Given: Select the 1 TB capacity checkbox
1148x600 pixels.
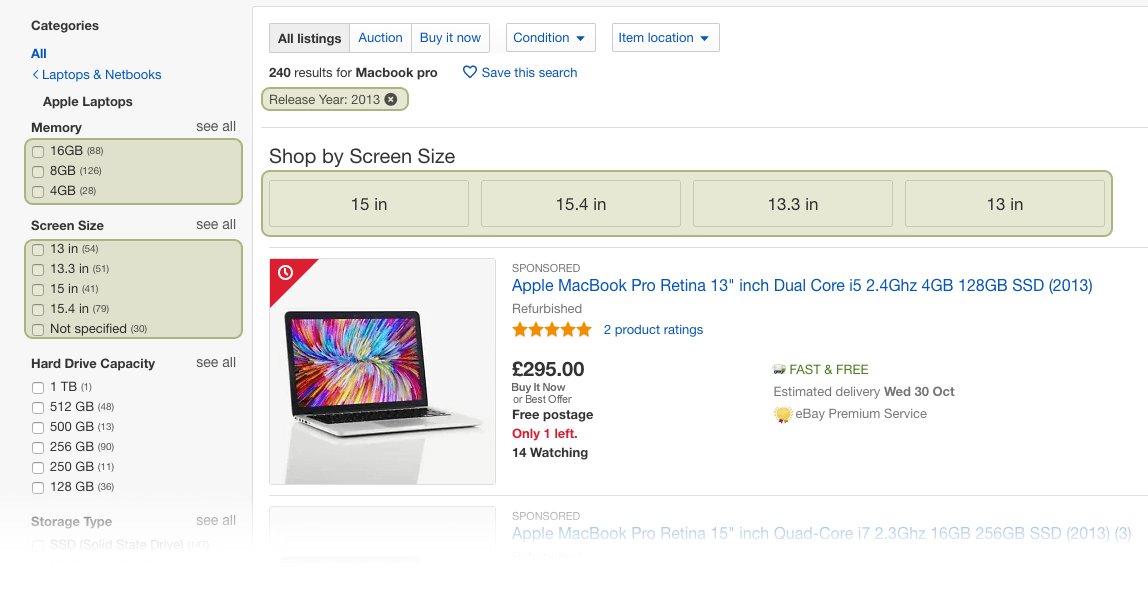Looking at the screenshot, I should point(38,388).
